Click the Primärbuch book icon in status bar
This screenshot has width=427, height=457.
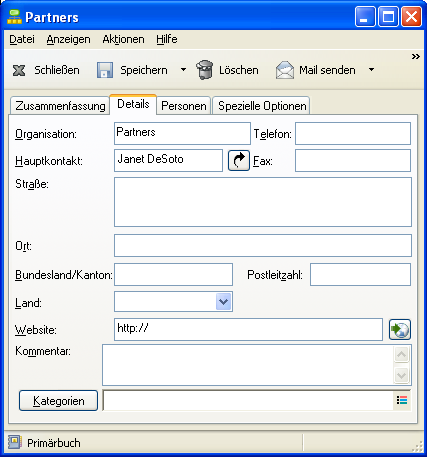(15, 442)
